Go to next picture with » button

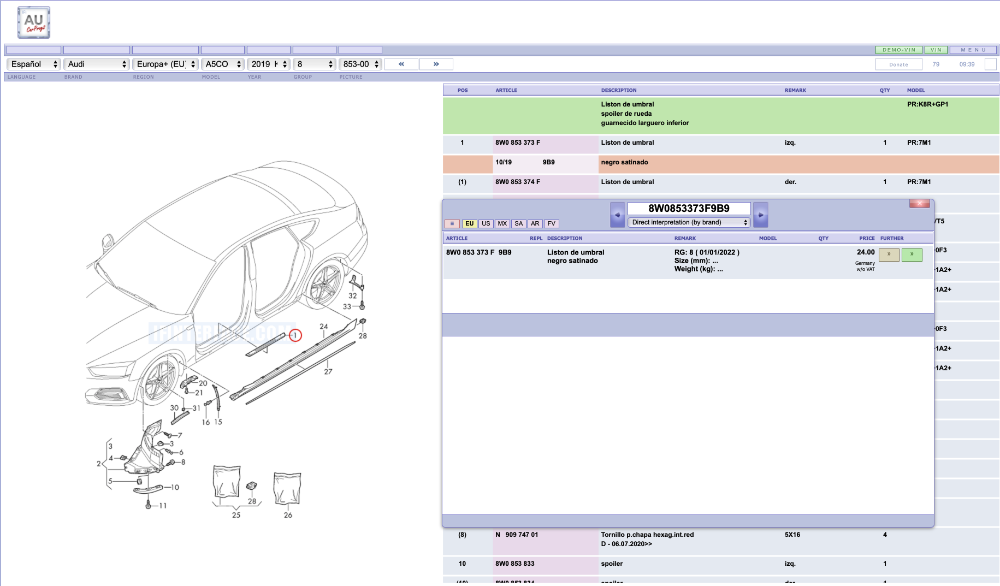(x=436, y=64)
